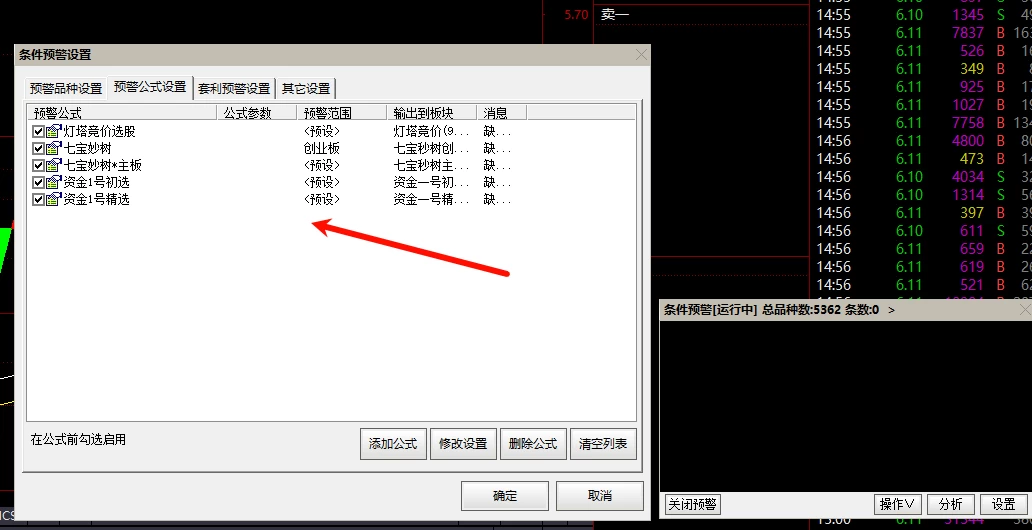Click the 输出到板块 column header
The width and height of the screenshot is (1032, 530).
coord(432,113)
